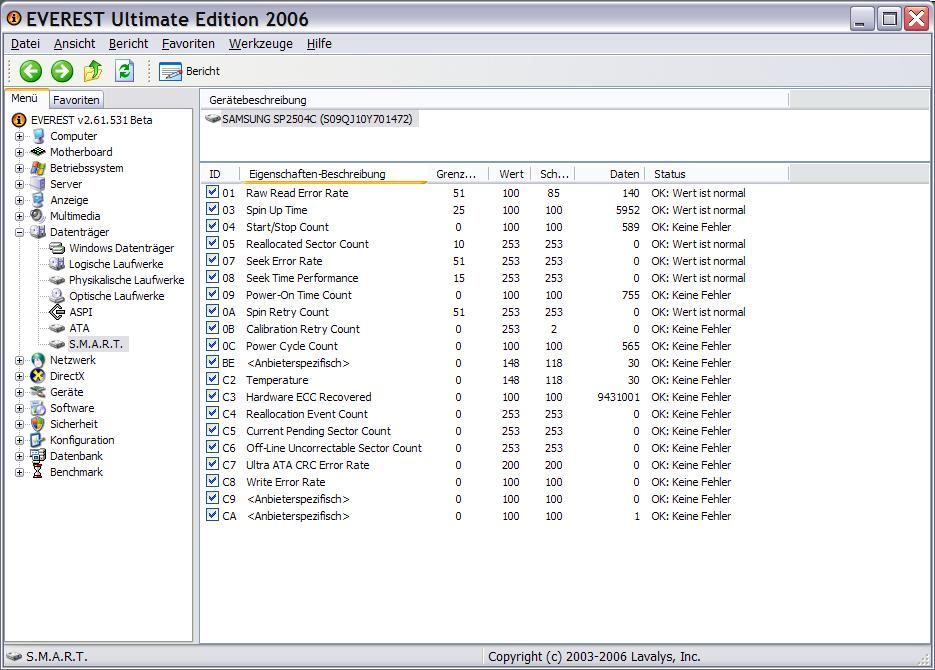Click the ATA drive icon

57,328
